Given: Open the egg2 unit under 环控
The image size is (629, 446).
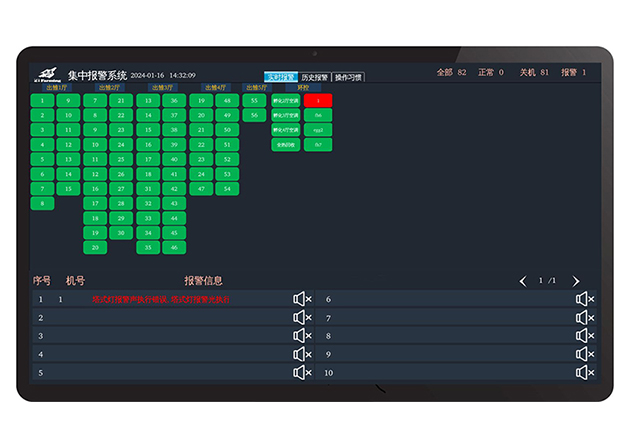Looking at the screenshot, I should point(318,130).
